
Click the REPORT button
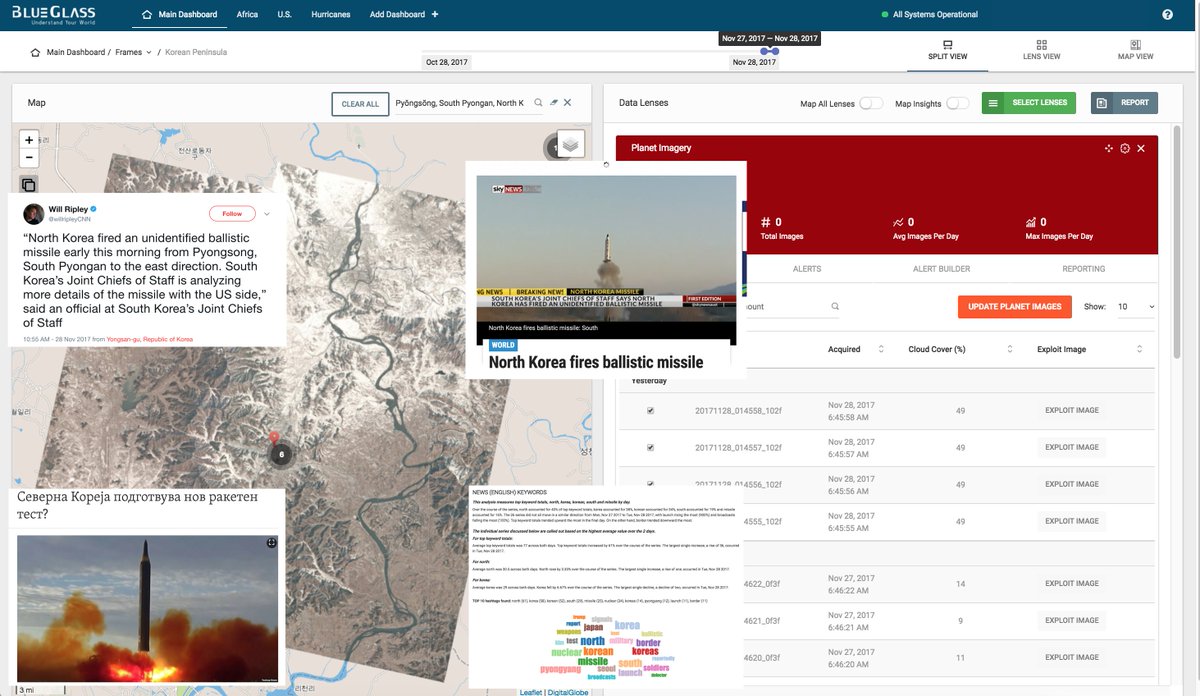click(x=1124, y=103)
